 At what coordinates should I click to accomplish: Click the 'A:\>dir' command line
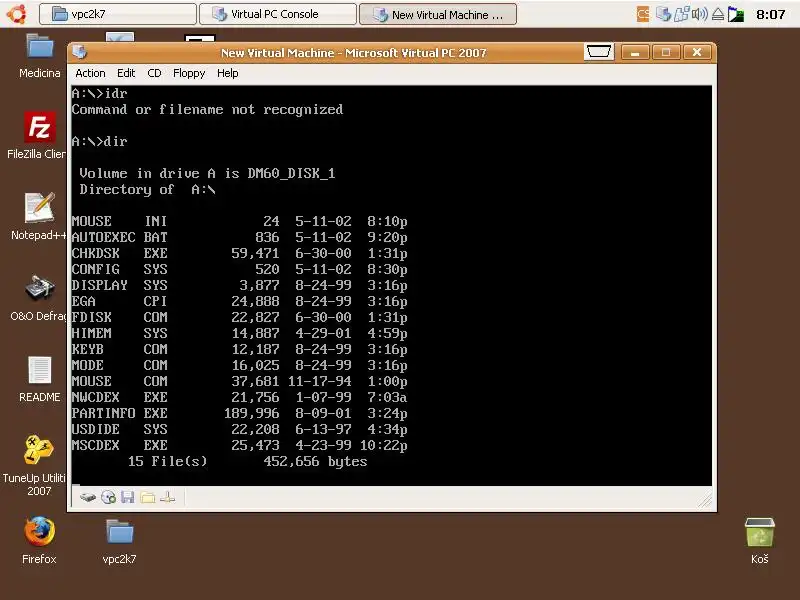click(x=99, y=141)
